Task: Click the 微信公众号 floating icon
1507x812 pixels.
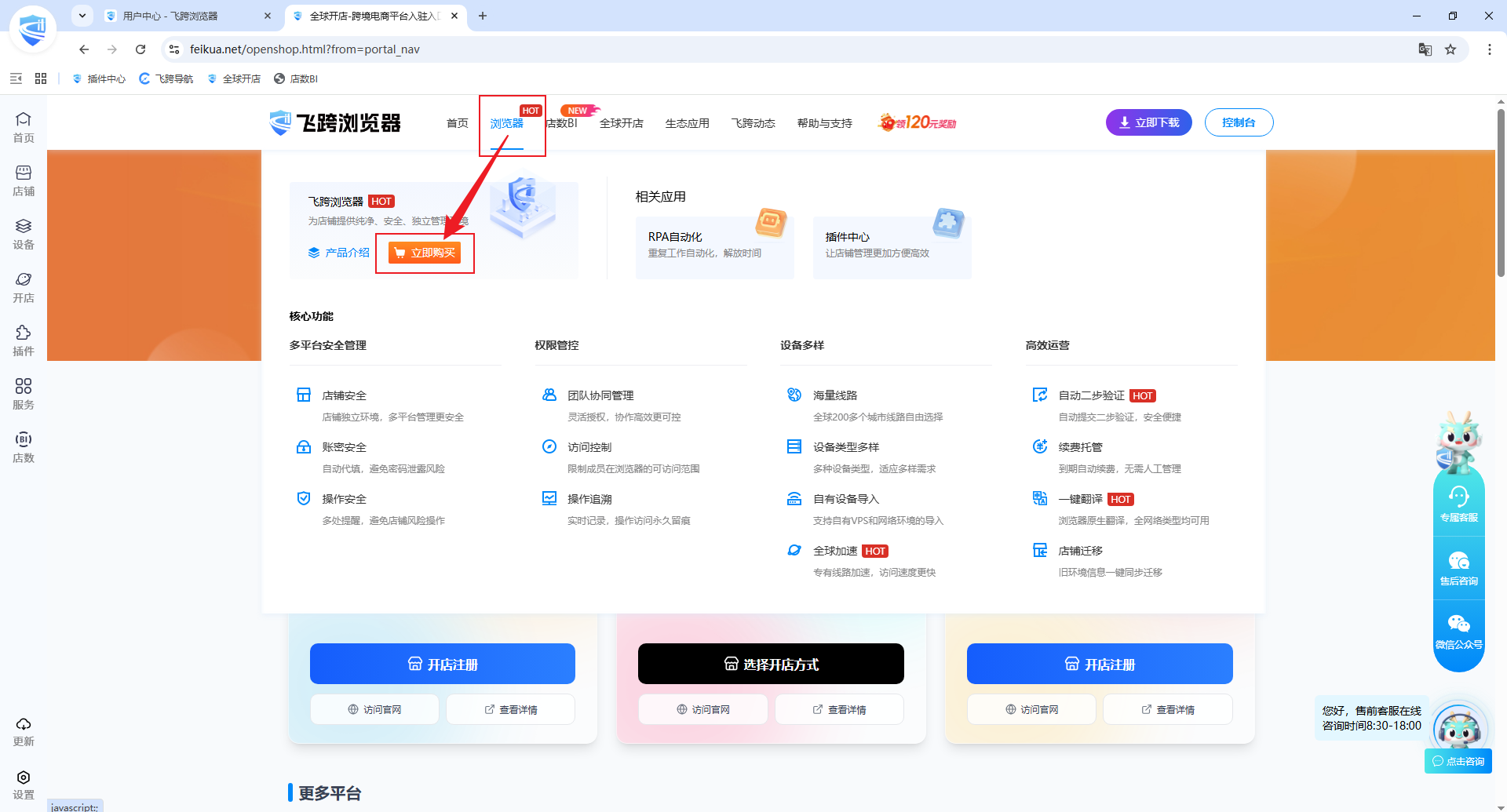Action: pyautogui.click(x=1459, y=632)
